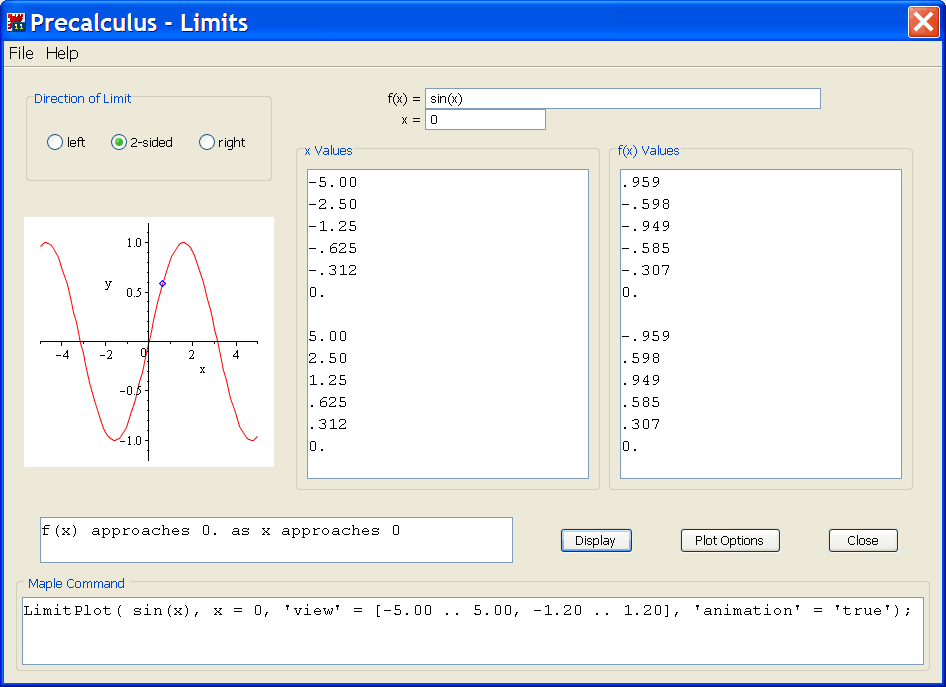Click the Close button beside Plot Options
This screenshot has height=687, width=946.
862,541
